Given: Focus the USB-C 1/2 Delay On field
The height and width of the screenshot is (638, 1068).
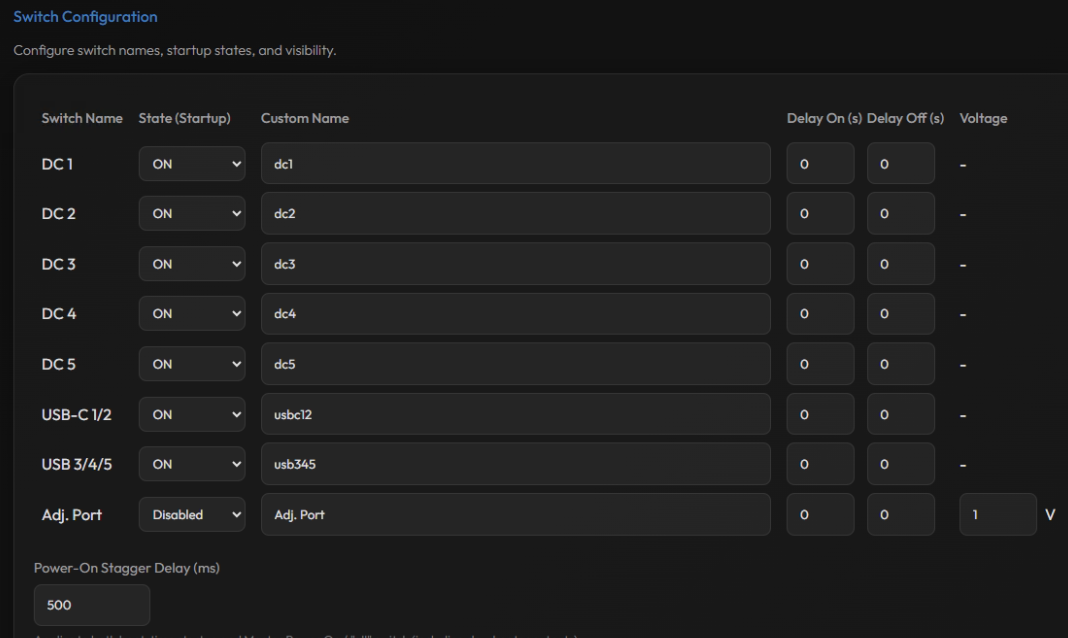Looking at the screenshot, I should tap(820, 414).
